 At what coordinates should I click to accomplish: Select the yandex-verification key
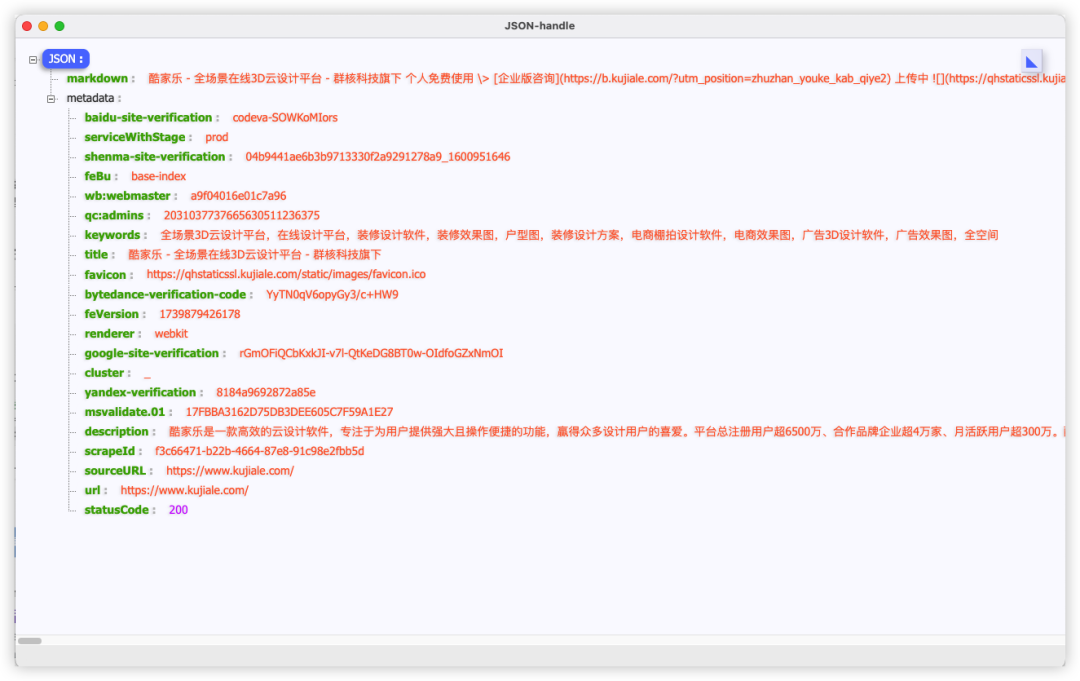tap(141, 392)
